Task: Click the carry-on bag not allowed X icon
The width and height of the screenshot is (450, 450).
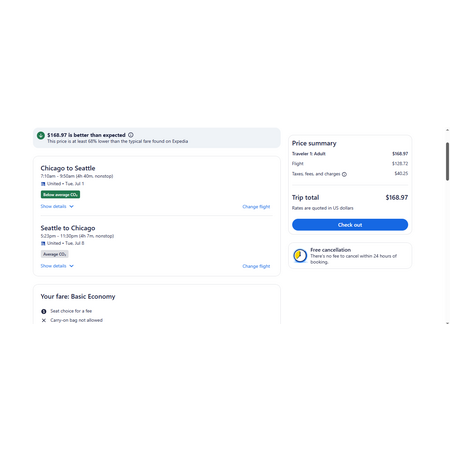Action: [x=44, y=320]
